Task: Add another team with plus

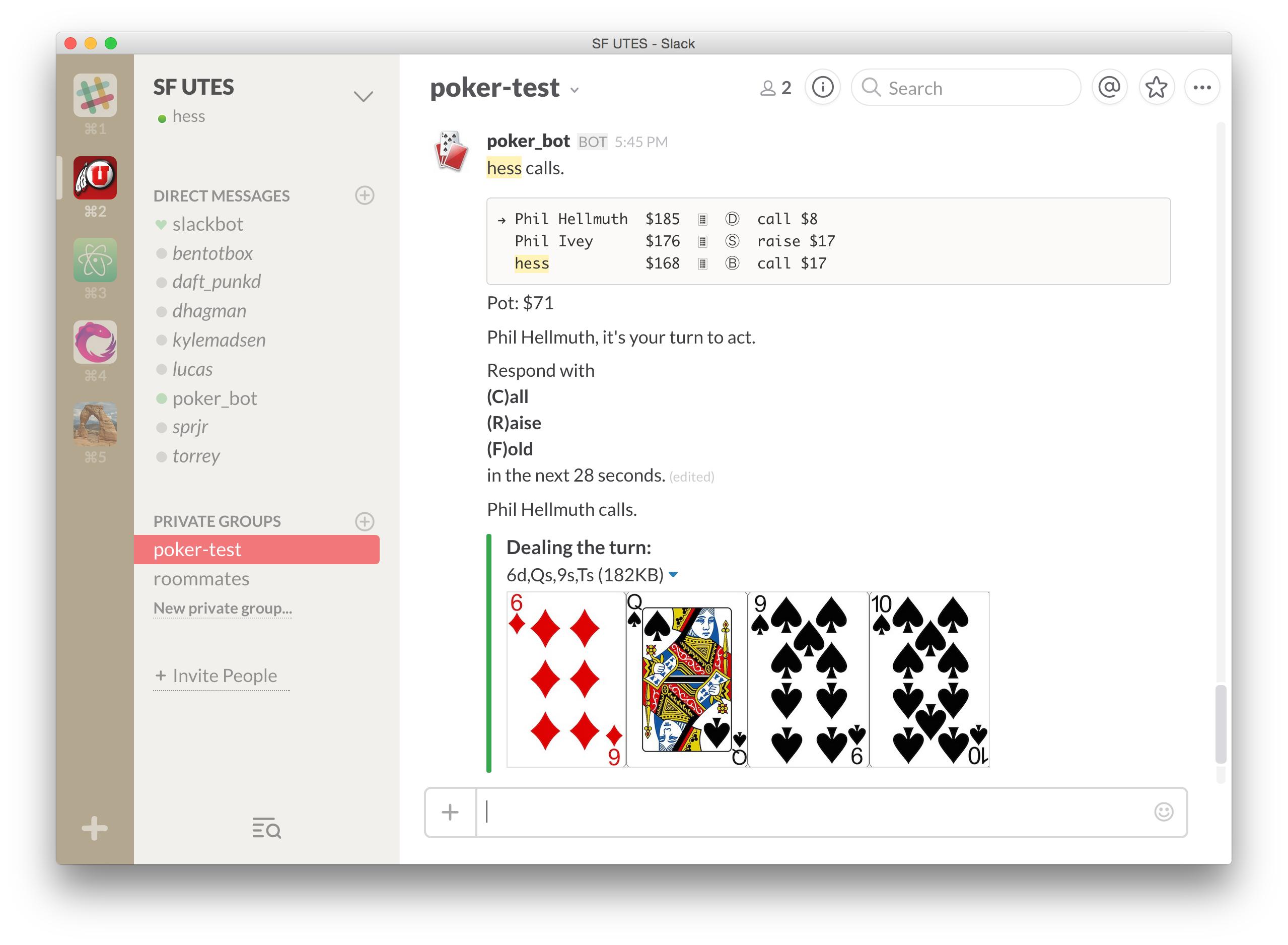Action: [x=95, y=828]
